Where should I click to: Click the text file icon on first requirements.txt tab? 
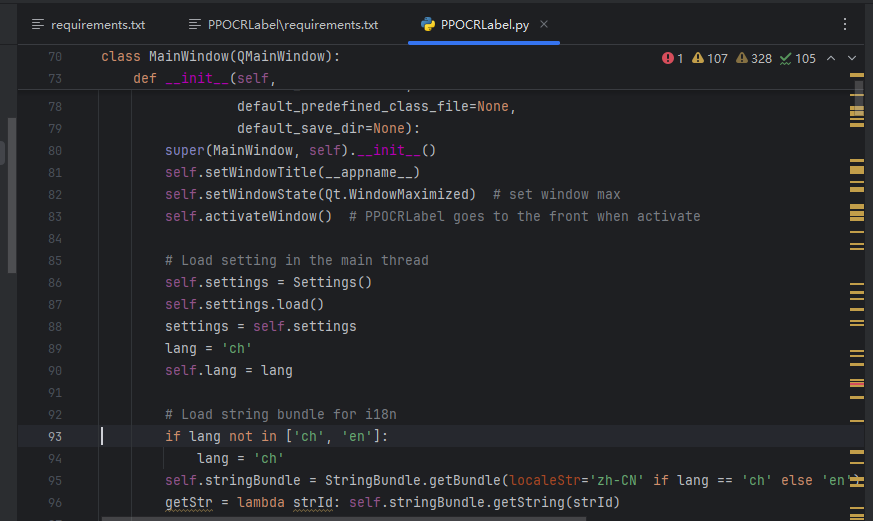pos(38,24)
